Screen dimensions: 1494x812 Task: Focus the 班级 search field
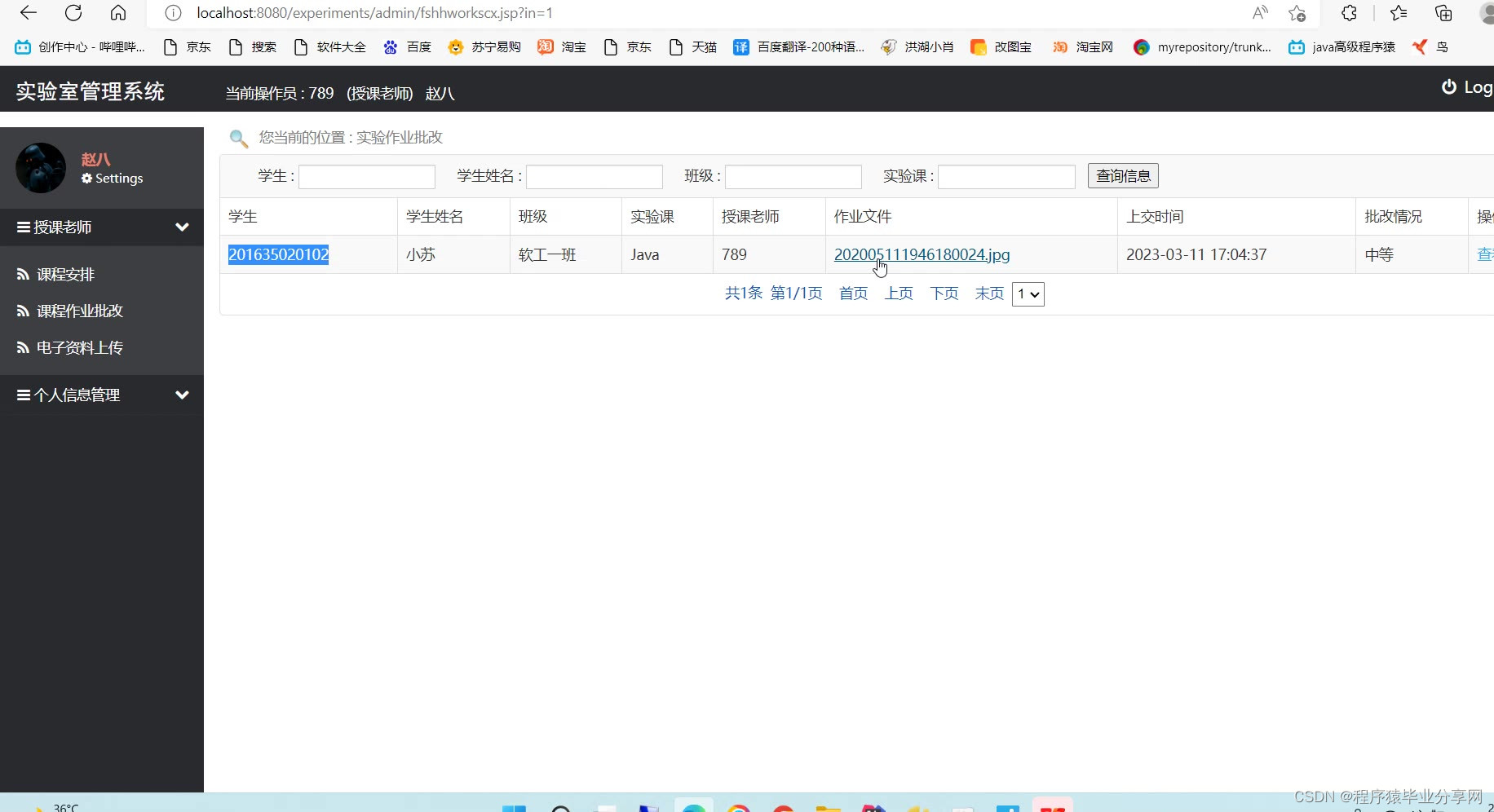[793, 176]
